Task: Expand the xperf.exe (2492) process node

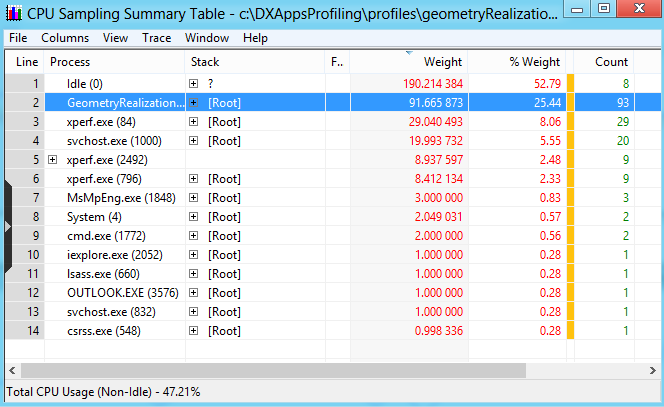Action: [53, 160]
